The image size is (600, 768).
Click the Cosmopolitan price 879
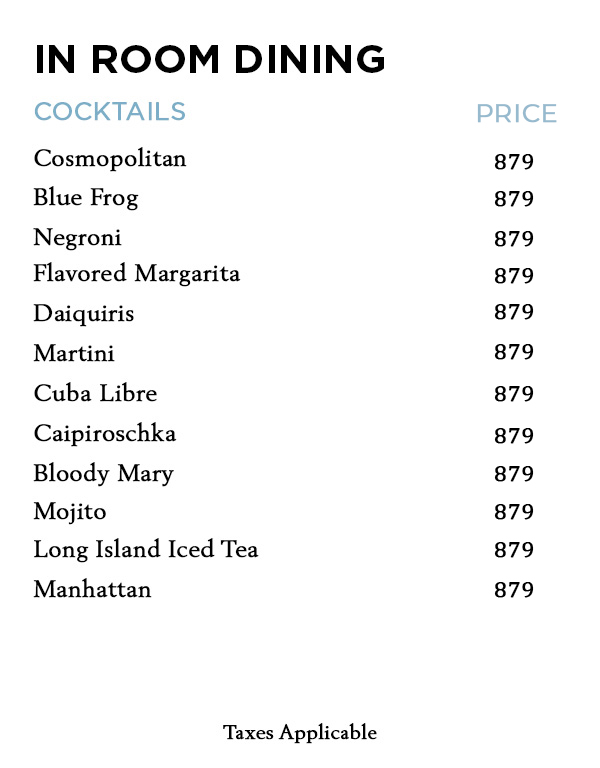pyautogui.click(x=514, y=162)
